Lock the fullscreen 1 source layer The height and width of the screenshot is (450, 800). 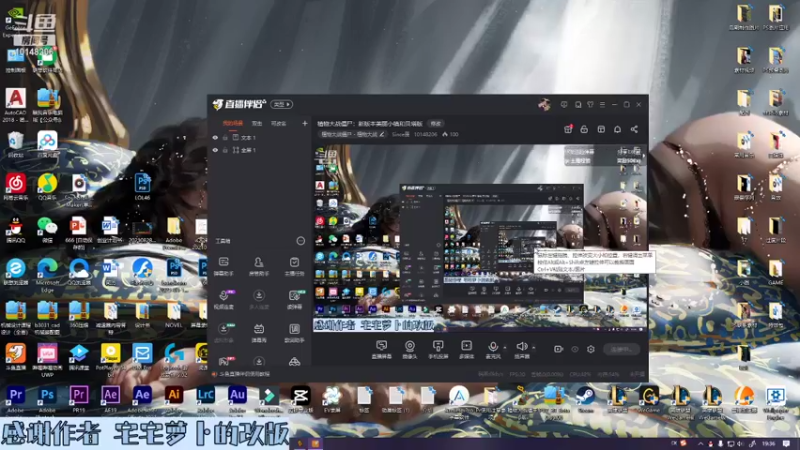(x=225, y=150)
